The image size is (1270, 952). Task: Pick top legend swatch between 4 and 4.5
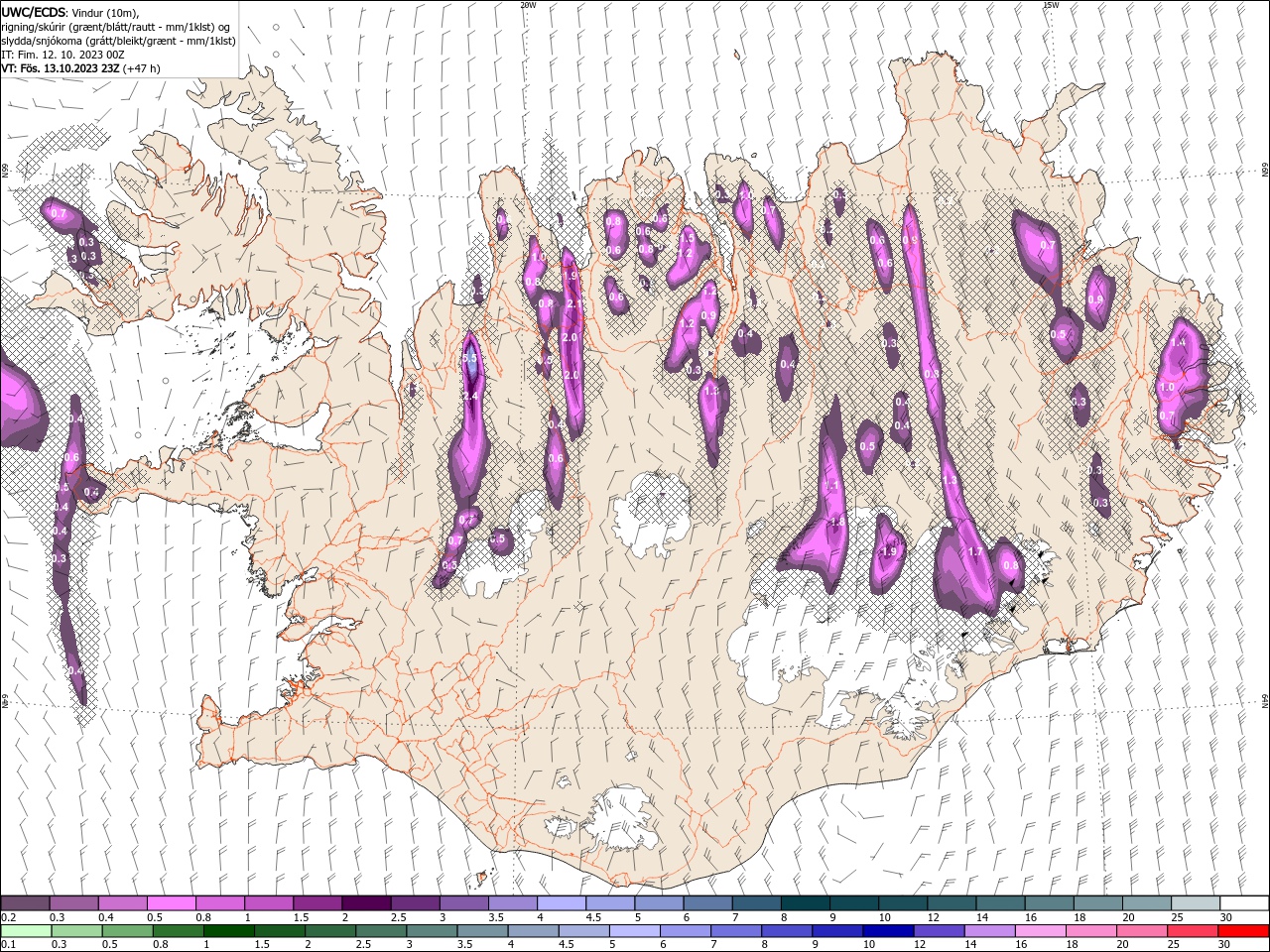tap(561, 903)
